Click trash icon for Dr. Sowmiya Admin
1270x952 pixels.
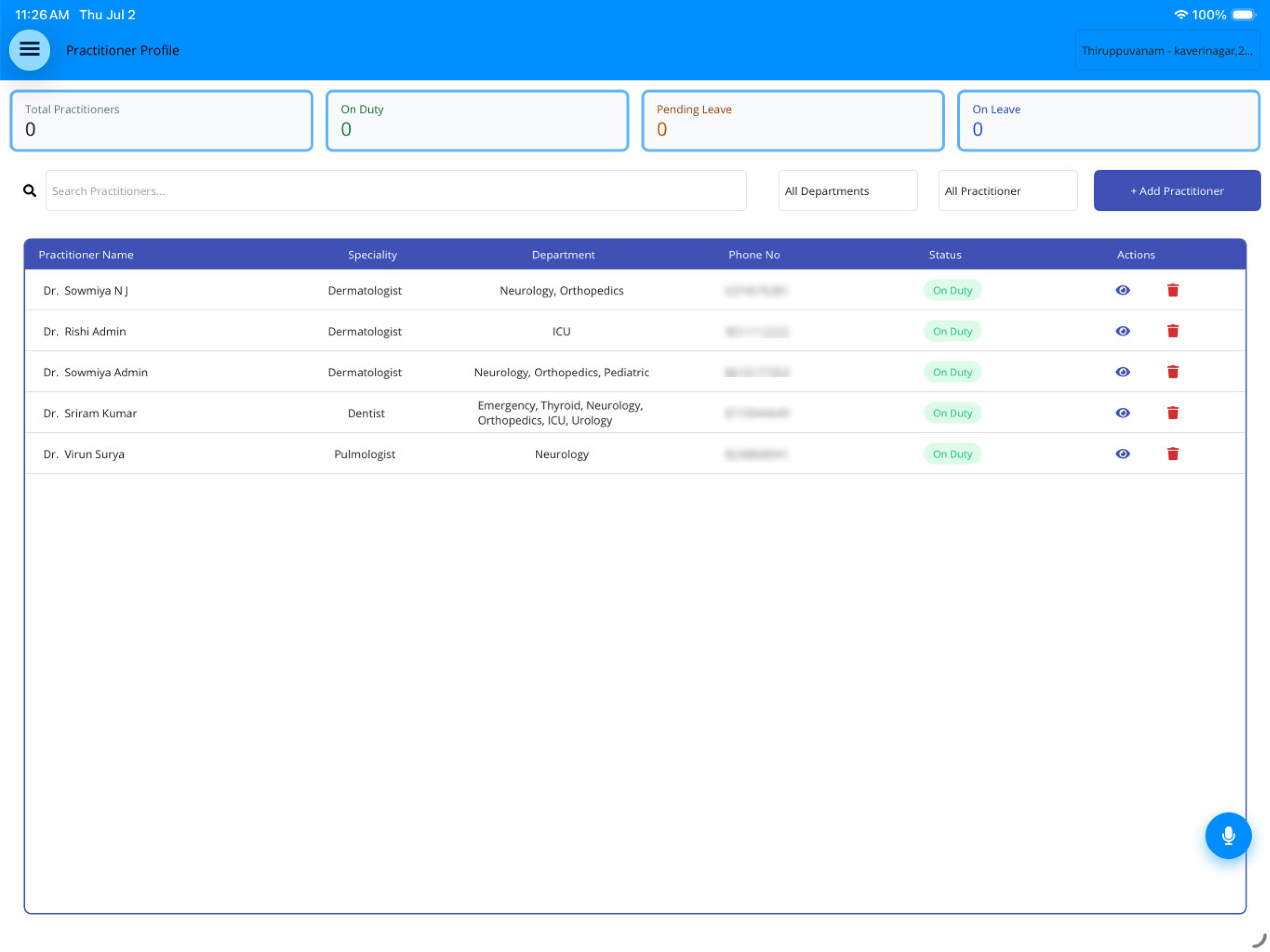pos(1172,372)
